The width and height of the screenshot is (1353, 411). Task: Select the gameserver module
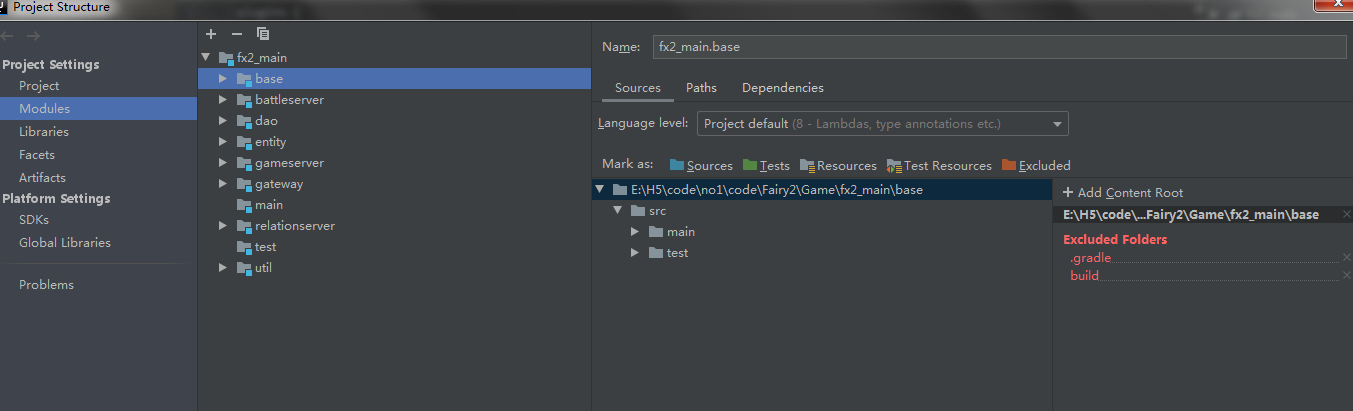(x=289, y=163)
